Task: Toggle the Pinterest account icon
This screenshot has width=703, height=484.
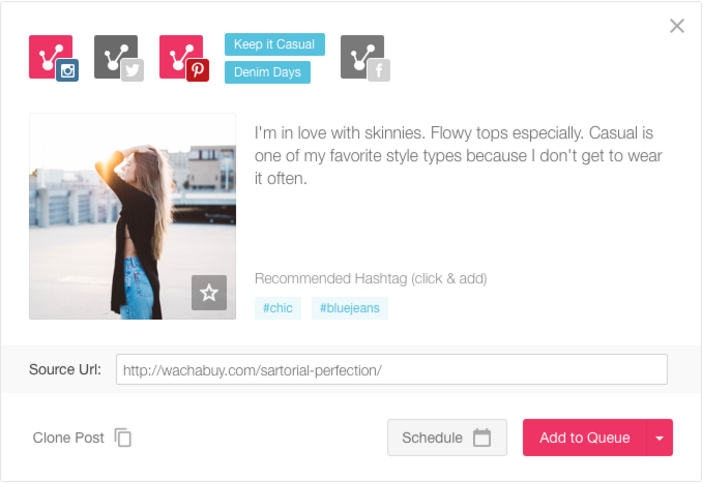Action: [x=183, y=58]
